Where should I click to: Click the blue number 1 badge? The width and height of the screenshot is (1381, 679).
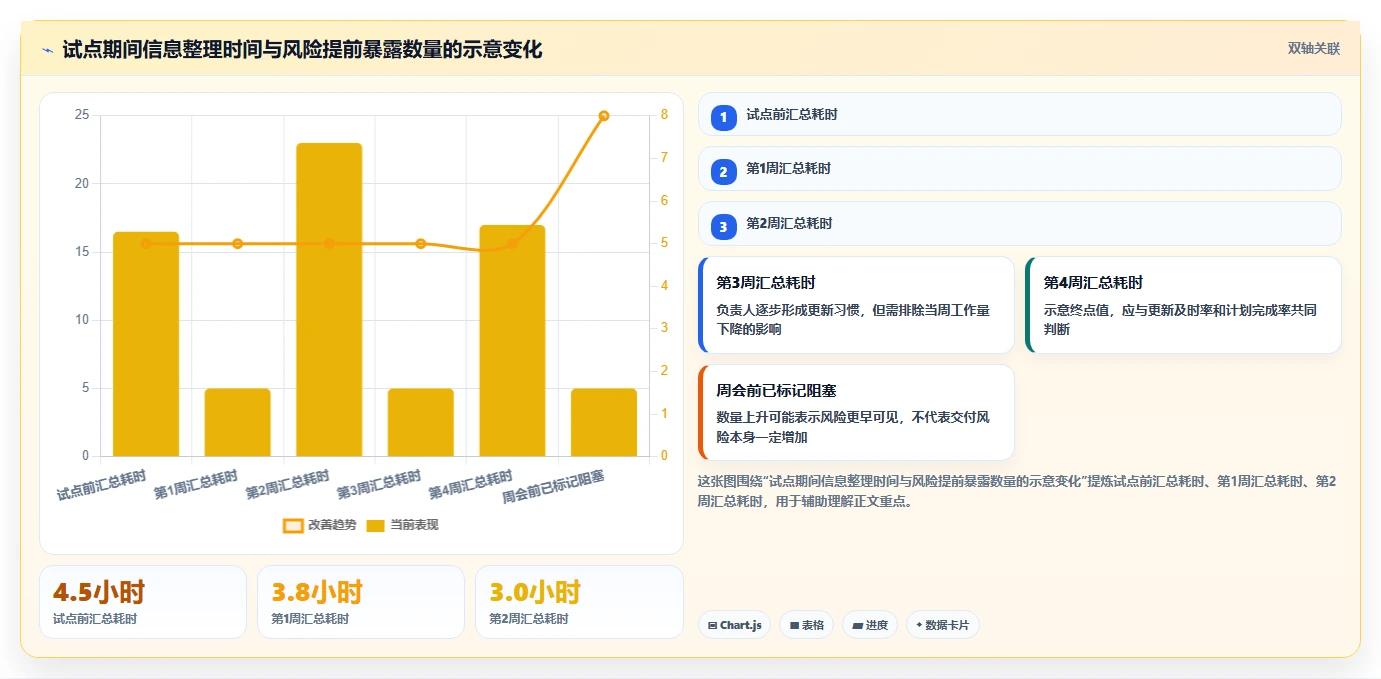724,117
